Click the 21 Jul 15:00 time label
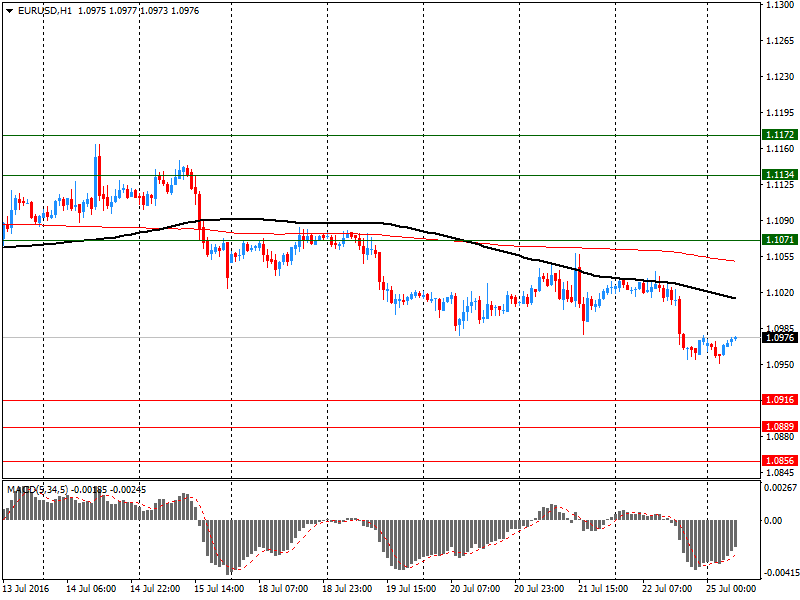 click(603, 589)
